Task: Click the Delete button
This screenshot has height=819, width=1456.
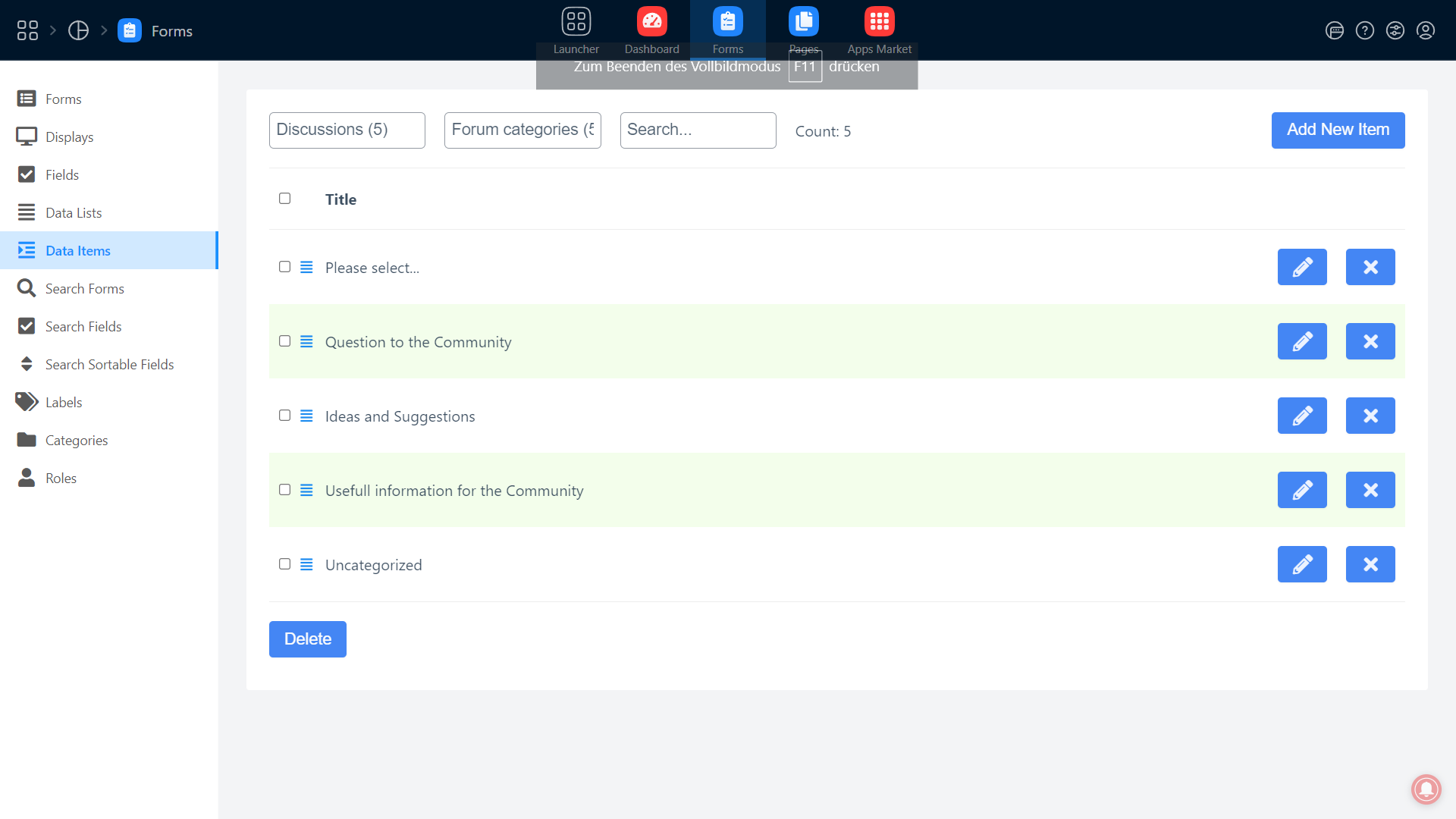Action: (x=307, y=639)
